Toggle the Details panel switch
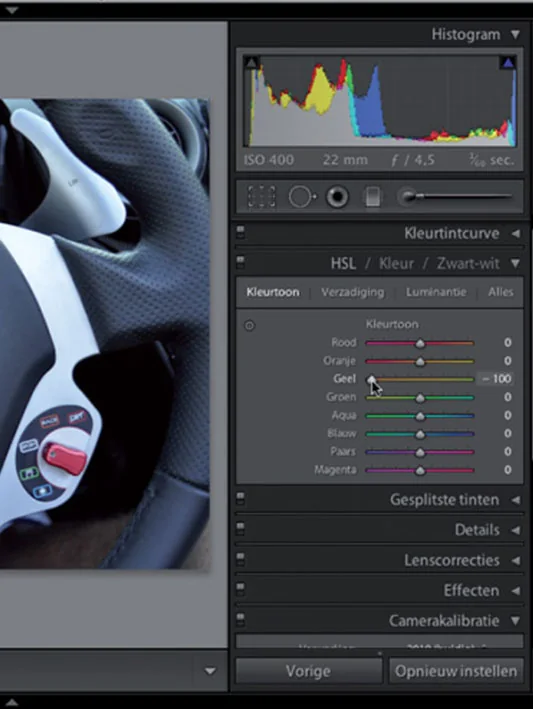 [241, 529]
